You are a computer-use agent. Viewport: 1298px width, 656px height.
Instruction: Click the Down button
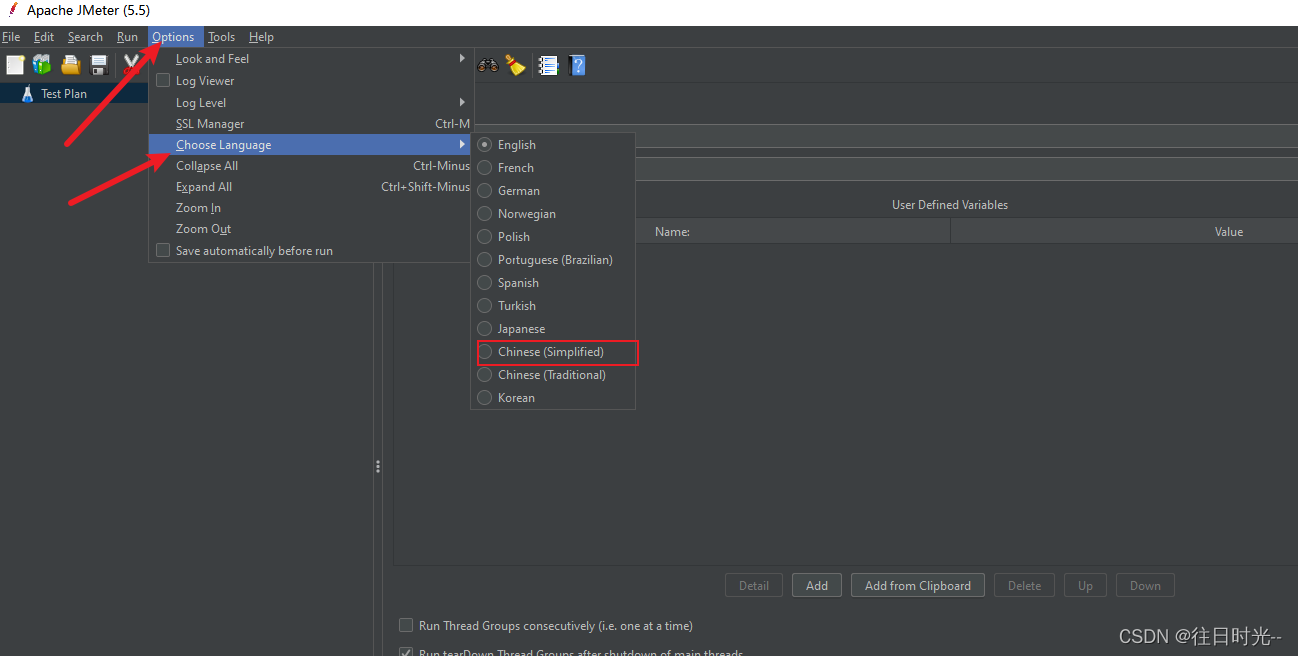tap(1145, 586)
